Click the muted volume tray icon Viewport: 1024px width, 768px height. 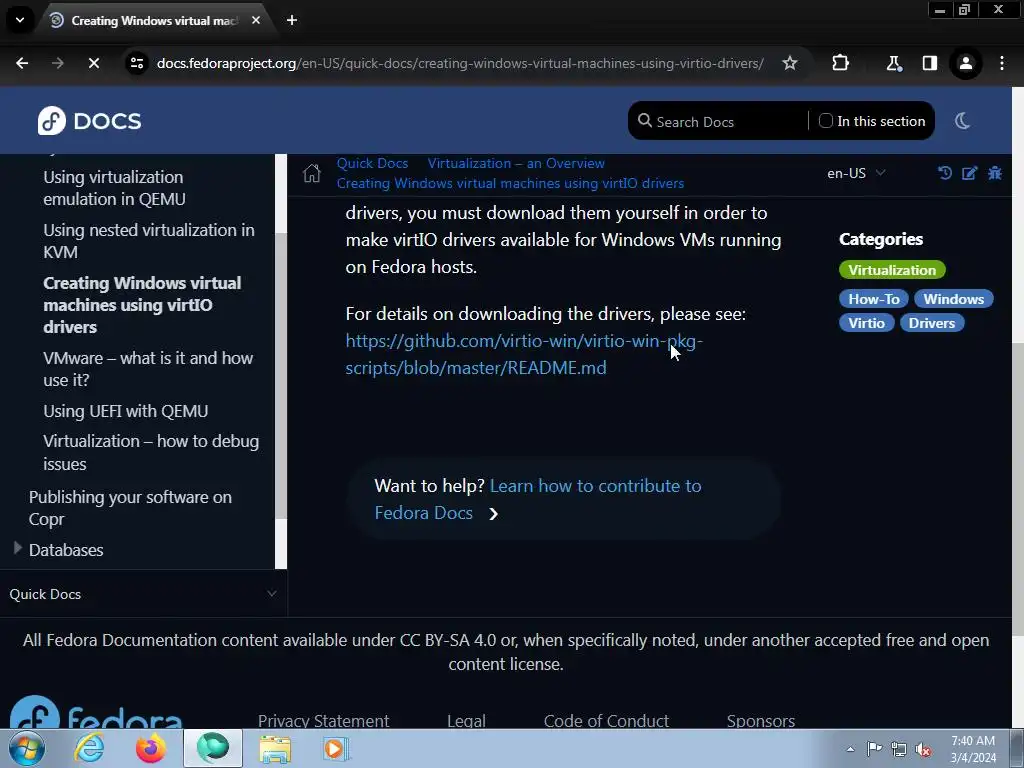click(x=923, y=749)
